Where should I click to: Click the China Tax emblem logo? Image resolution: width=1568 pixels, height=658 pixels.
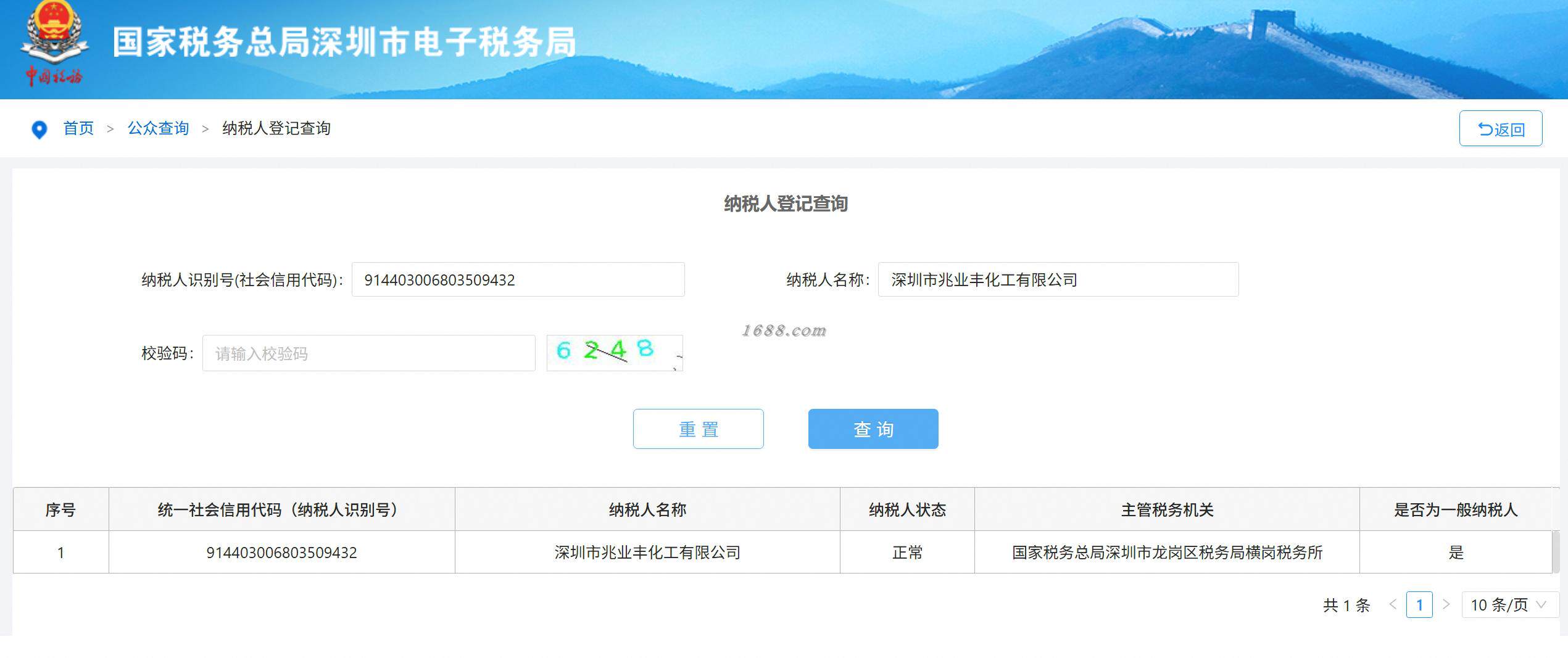tap(54, 43)
